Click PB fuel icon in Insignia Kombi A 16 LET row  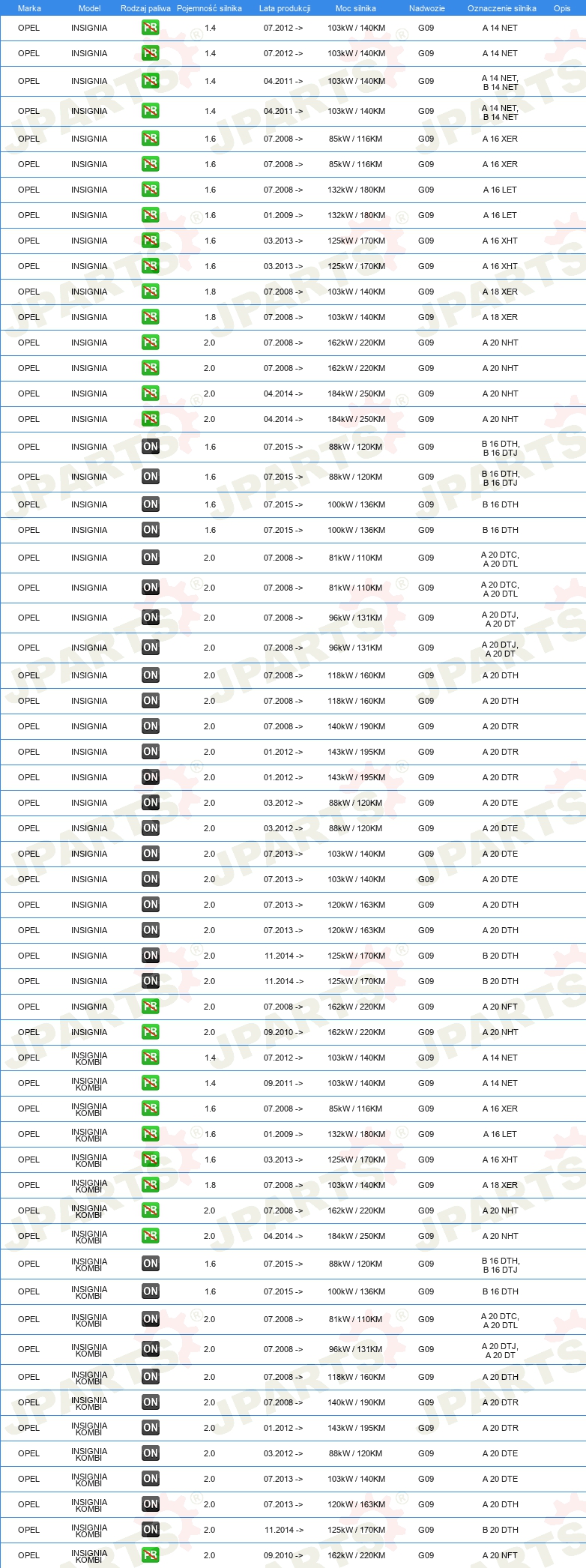(151, 1134)
